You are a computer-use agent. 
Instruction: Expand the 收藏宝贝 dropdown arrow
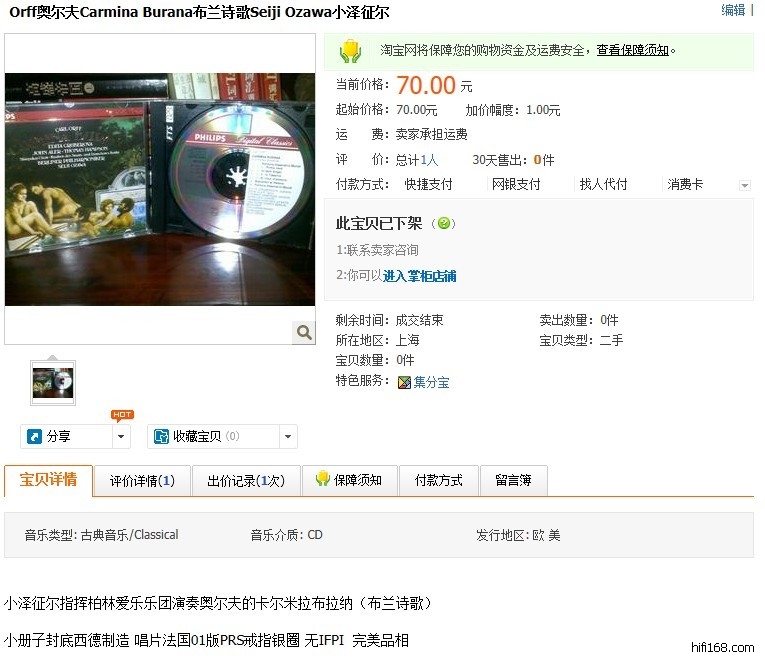pyautogui.click(x=288, y=436)
